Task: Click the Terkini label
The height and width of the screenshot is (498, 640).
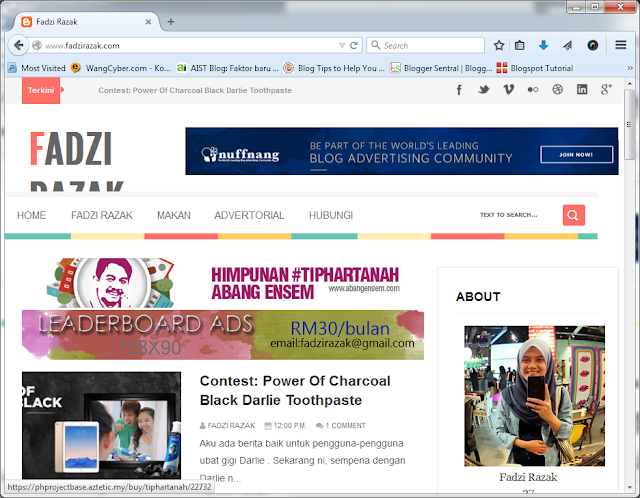Action: click(x=41, y=90)
